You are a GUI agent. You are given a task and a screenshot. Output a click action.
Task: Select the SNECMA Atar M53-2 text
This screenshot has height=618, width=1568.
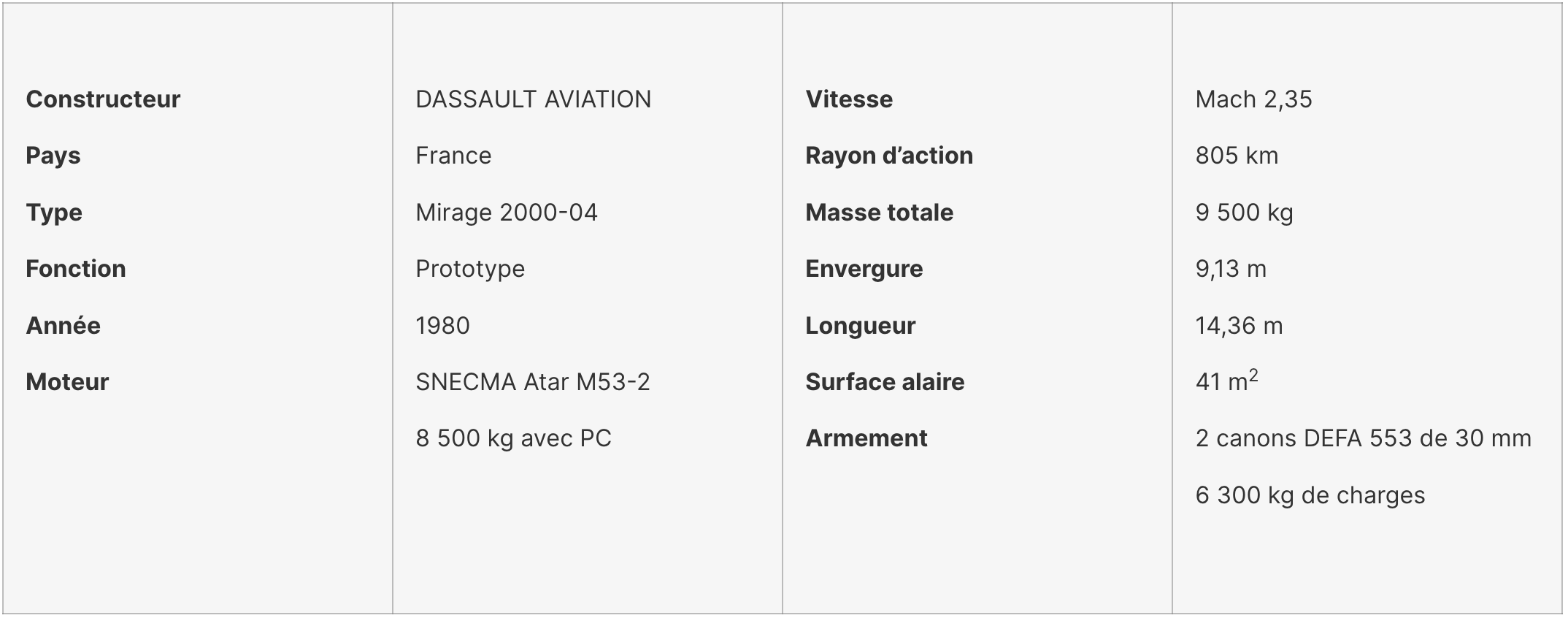click(533, 382)
